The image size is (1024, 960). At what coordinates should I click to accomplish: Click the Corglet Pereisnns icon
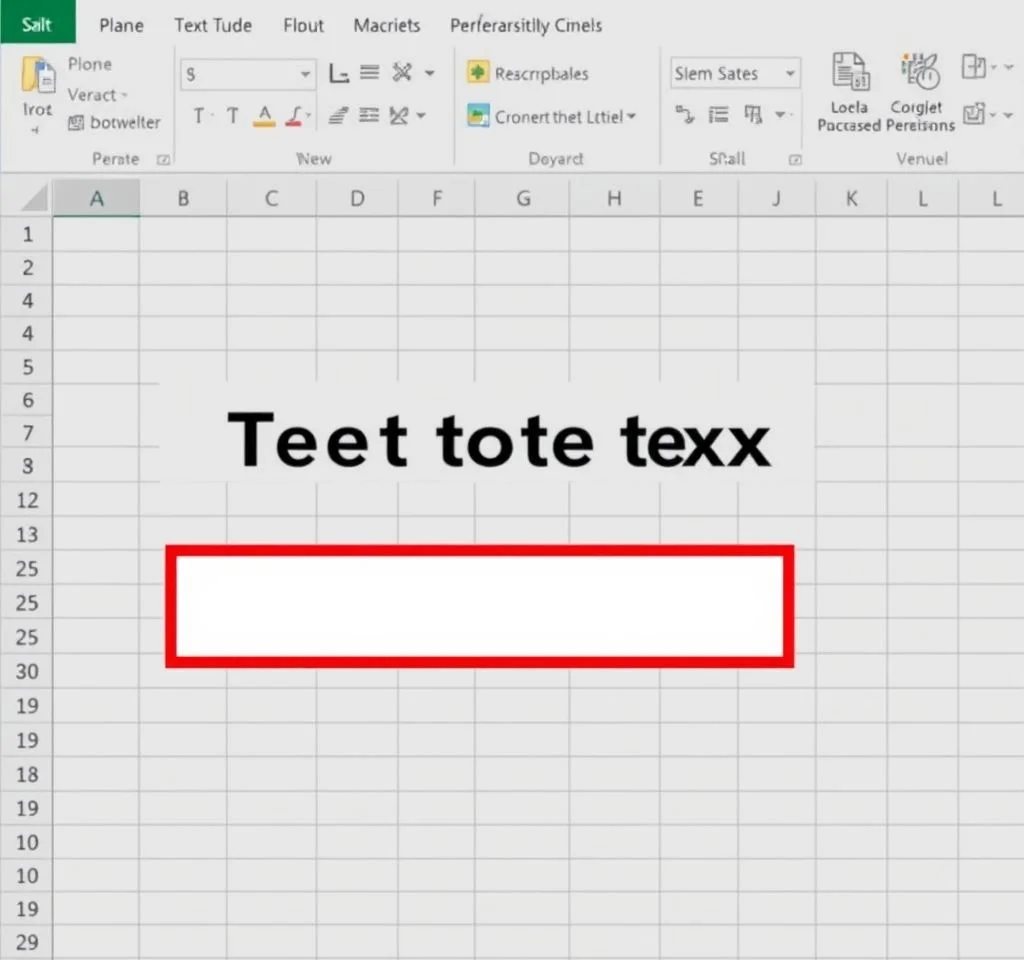coord(919,72)
